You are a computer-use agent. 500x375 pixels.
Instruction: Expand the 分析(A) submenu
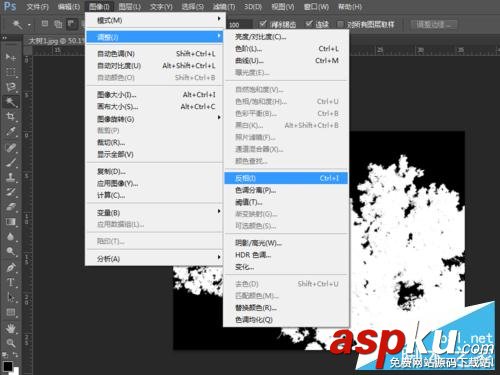(155, 259)
